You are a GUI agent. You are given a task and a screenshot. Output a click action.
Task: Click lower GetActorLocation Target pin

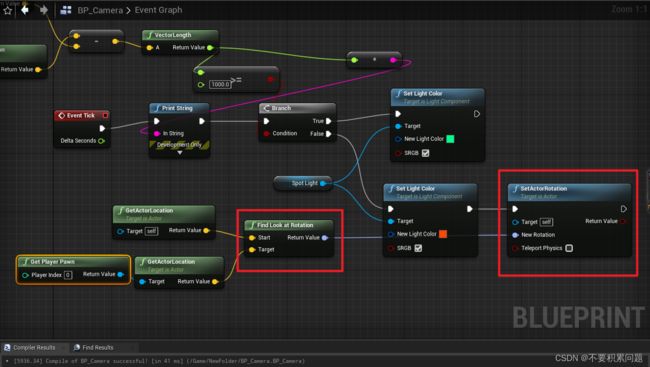pyautogui.click(x=142, y=282)
